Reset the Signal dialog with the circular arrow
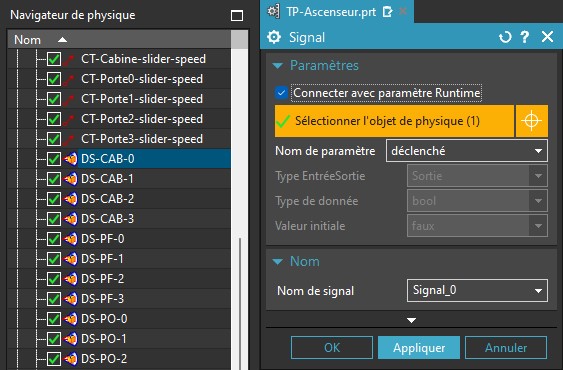Screen dimensions: 563x370 [505, 37]
